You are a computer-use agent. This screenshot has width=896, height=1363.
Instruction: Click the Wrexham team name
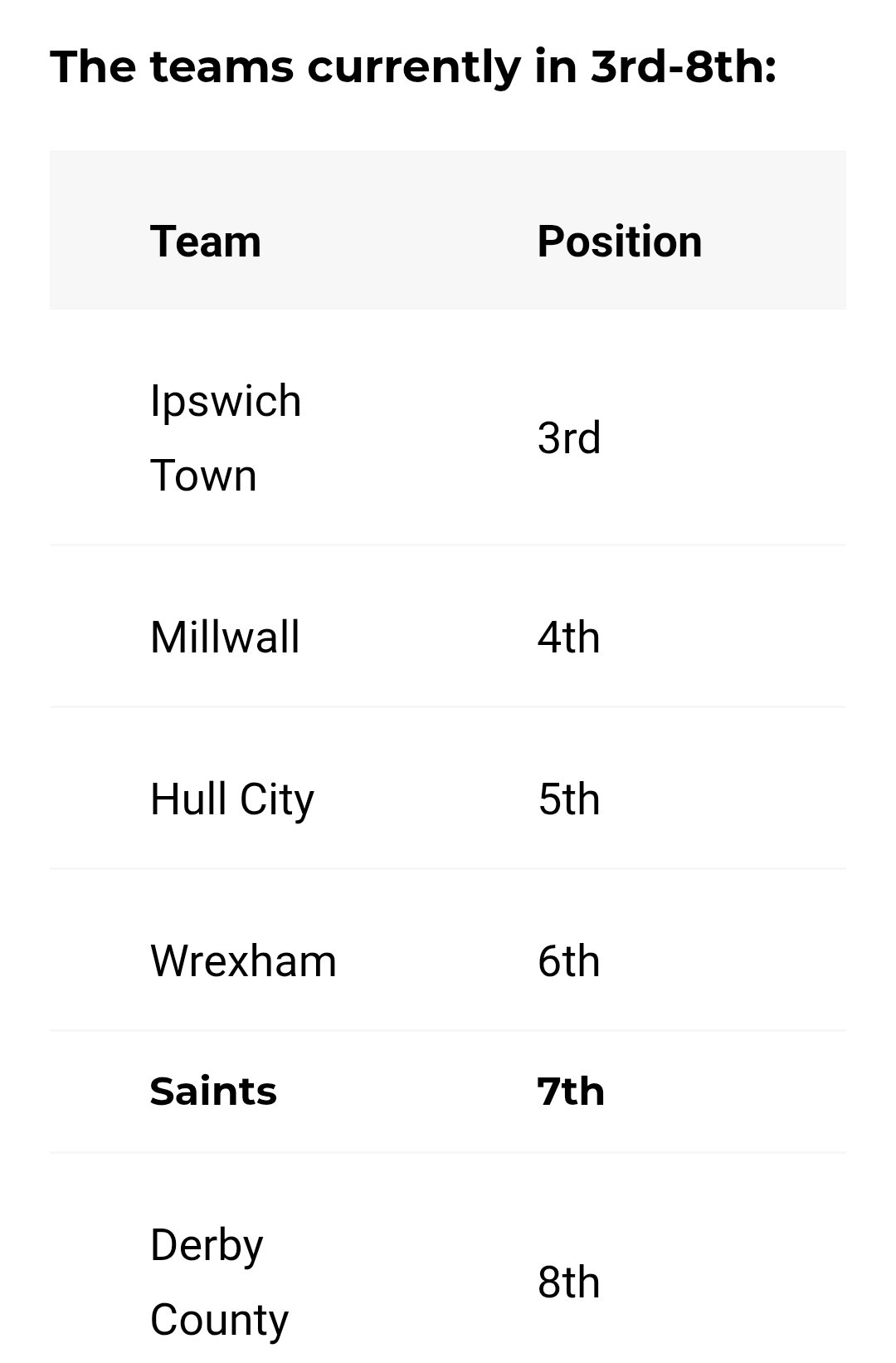coord(243,961)
